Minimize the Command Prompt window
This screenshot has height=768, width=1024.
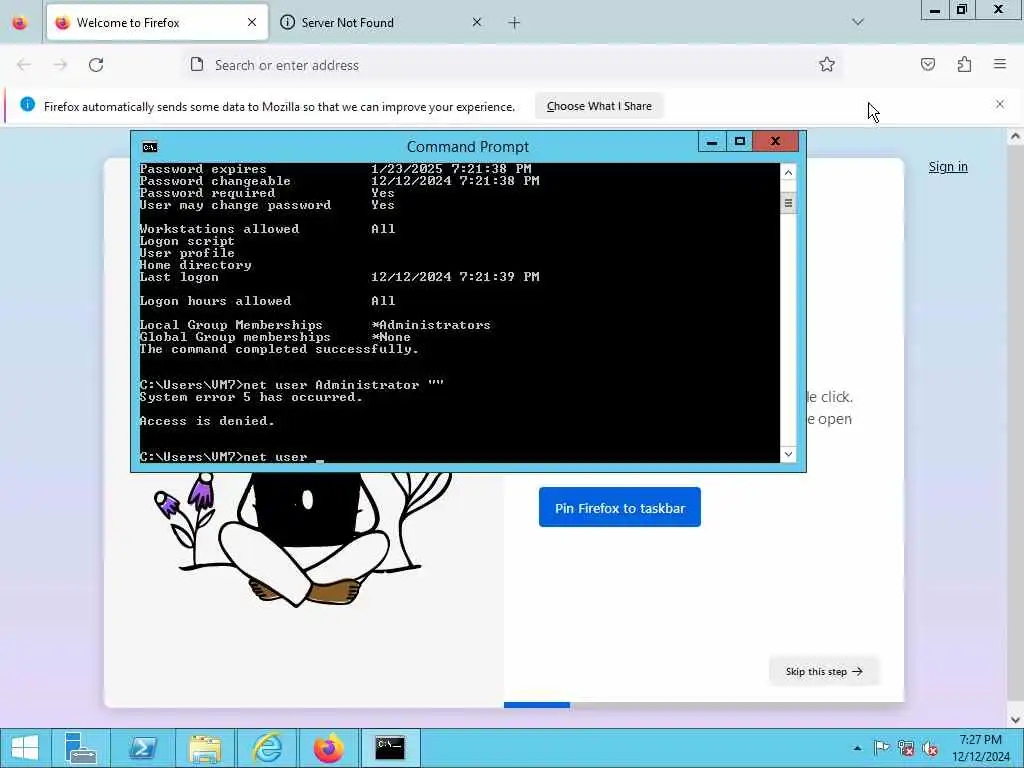[712, 142]
